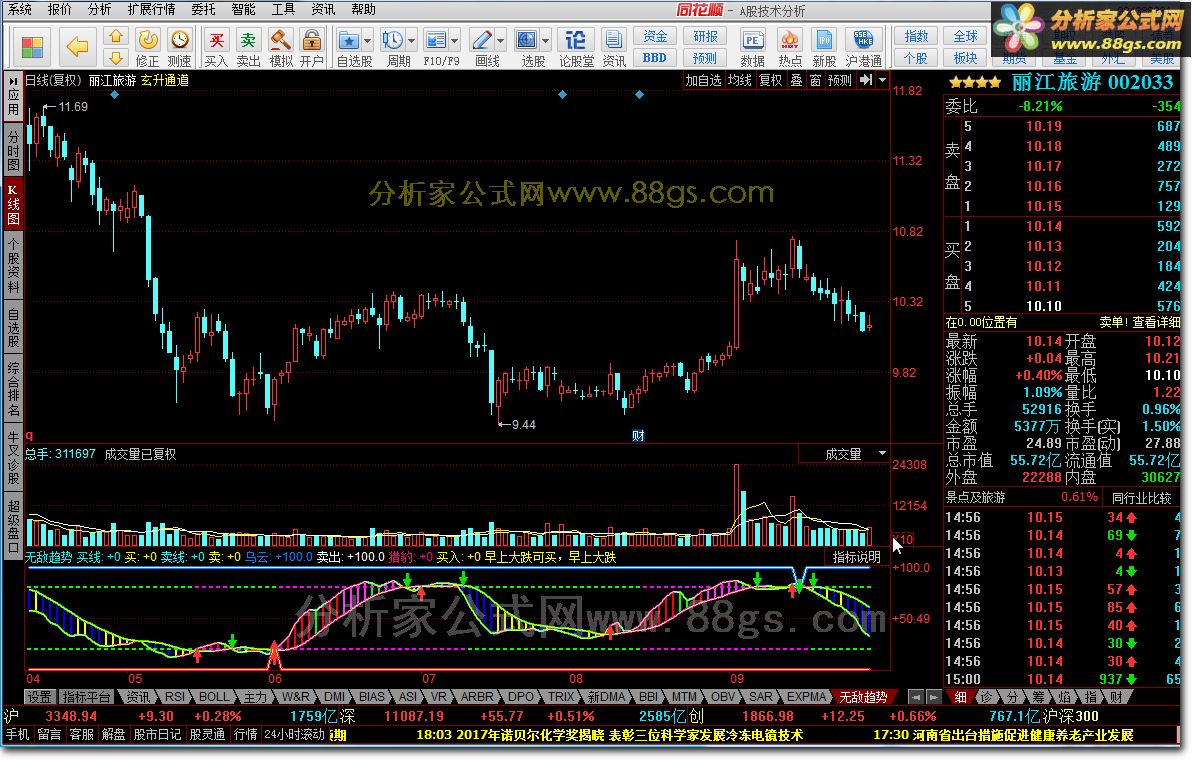Open the 智能 menu
The width and height of the screenshot is (1193, 760).
tap(243, 9)
